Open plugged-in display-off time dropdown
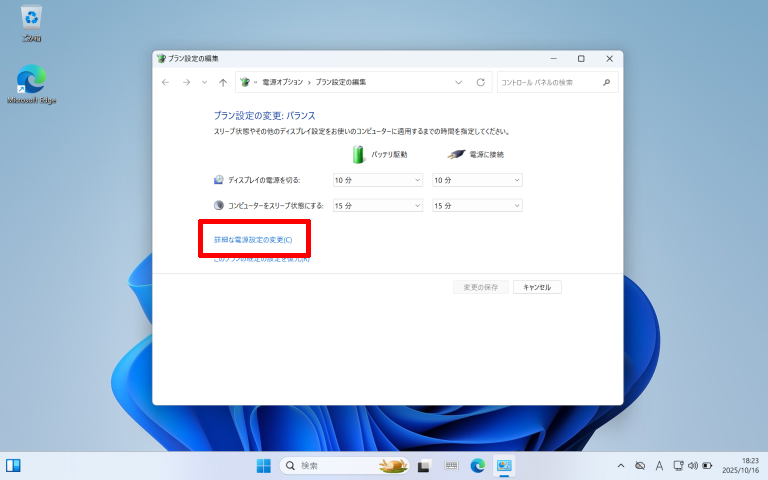This screenshot has height=480, width=768. tap(477, 180)
